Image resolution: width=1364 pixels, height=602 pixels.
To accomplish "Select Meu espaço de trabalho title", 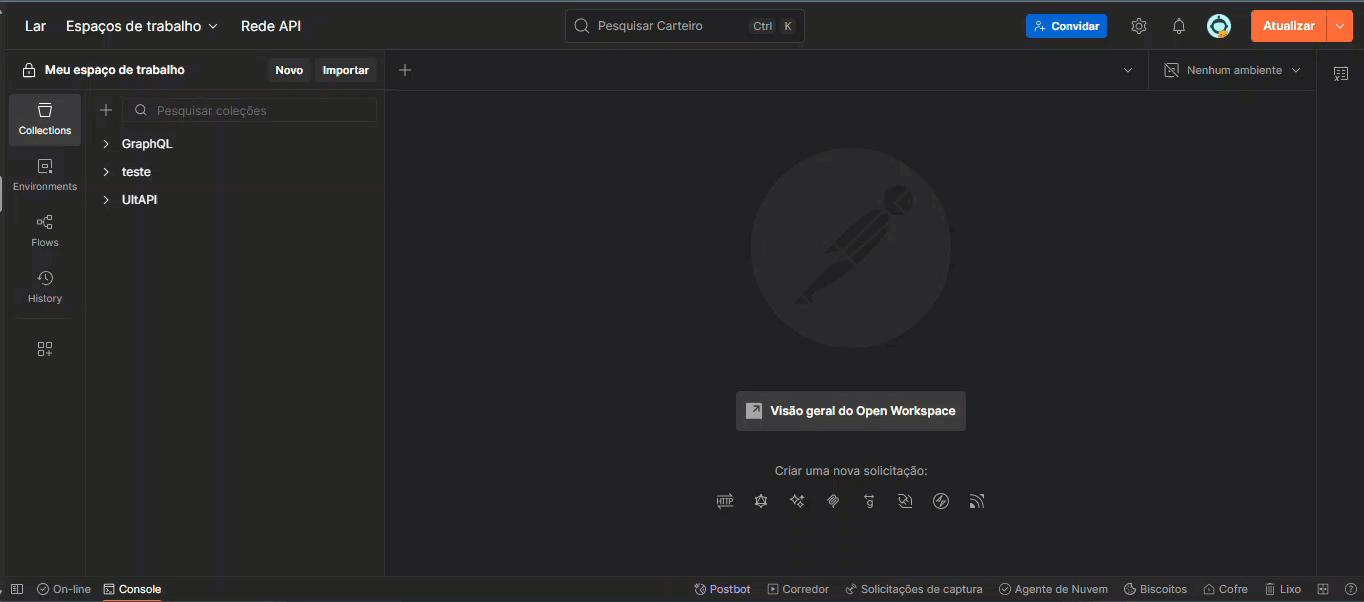I will [115, 70].
